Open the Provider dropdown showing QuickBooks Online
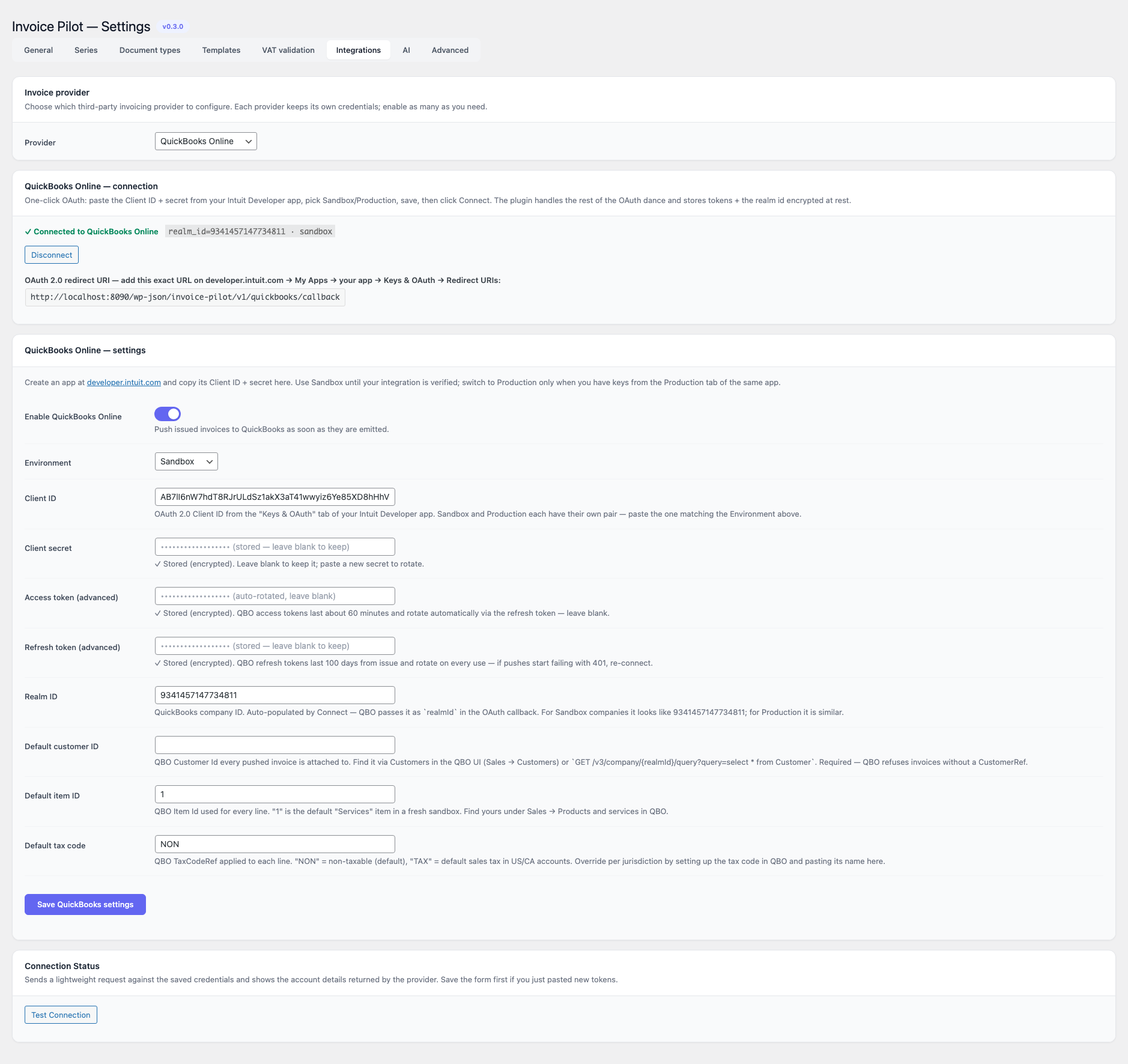 206,141
